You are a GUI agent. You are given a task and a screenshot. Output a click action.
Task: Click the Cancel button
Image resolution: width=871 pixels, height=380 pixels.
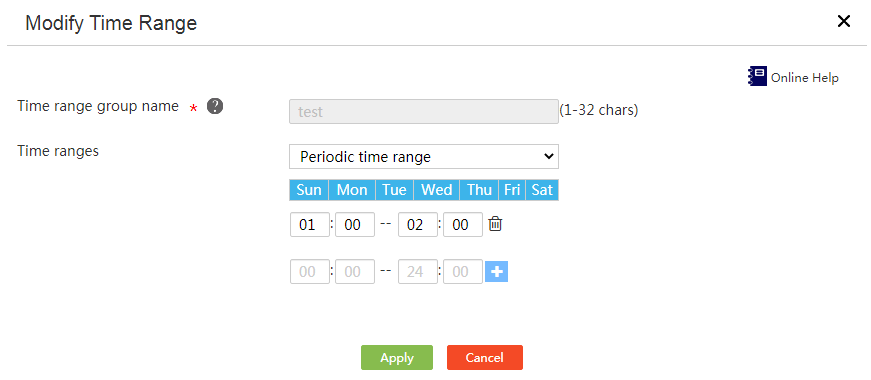[484, 358]
